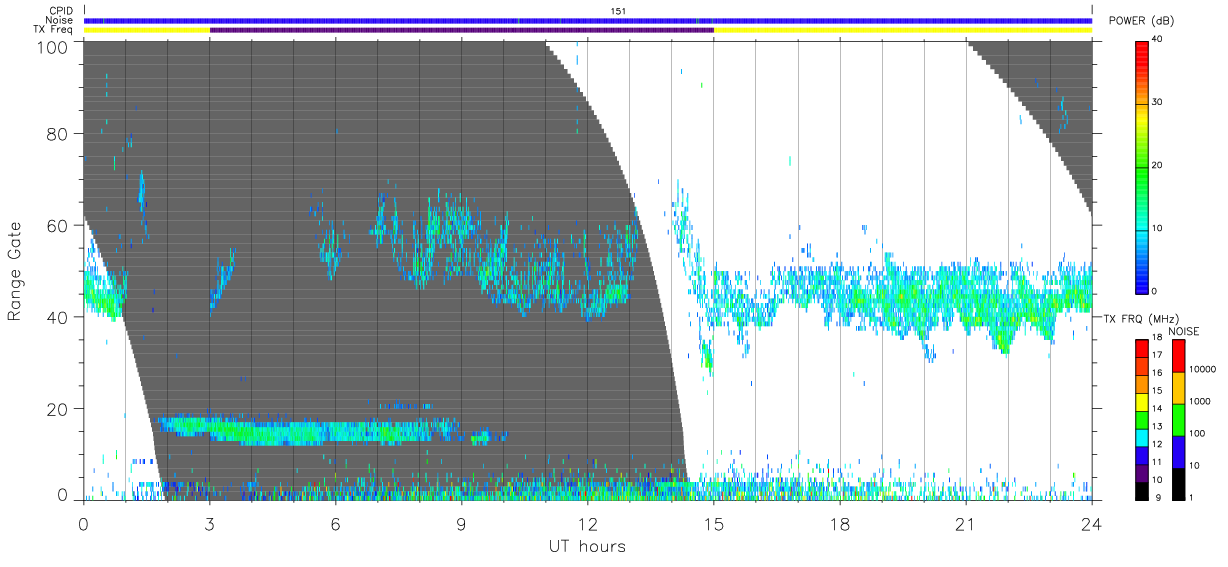Click the 24 tick label on UT hours axis

point(1092,524)
